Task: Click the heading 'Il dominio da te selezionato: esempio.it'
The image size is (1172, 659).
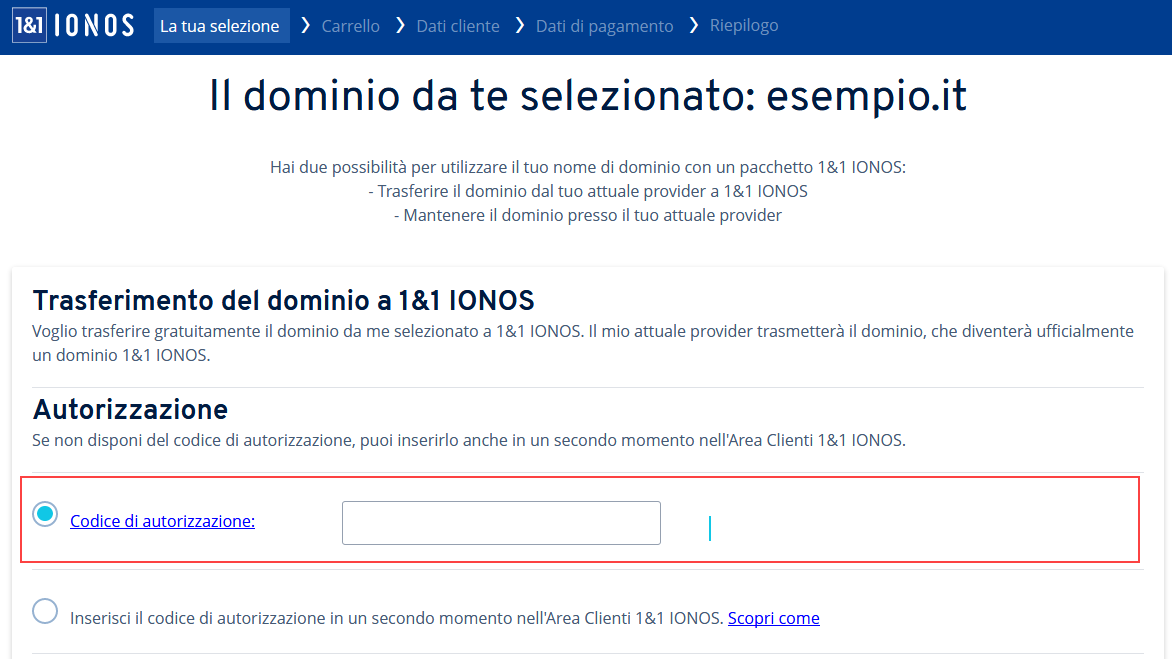Action: 588,96
